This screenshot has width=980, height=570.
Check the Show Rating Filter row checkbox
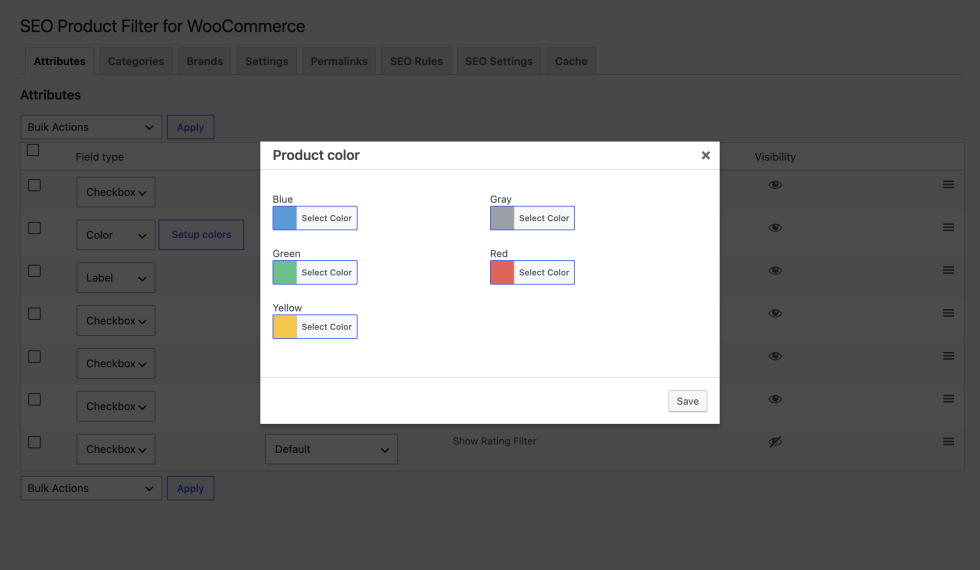pos(34,442)
